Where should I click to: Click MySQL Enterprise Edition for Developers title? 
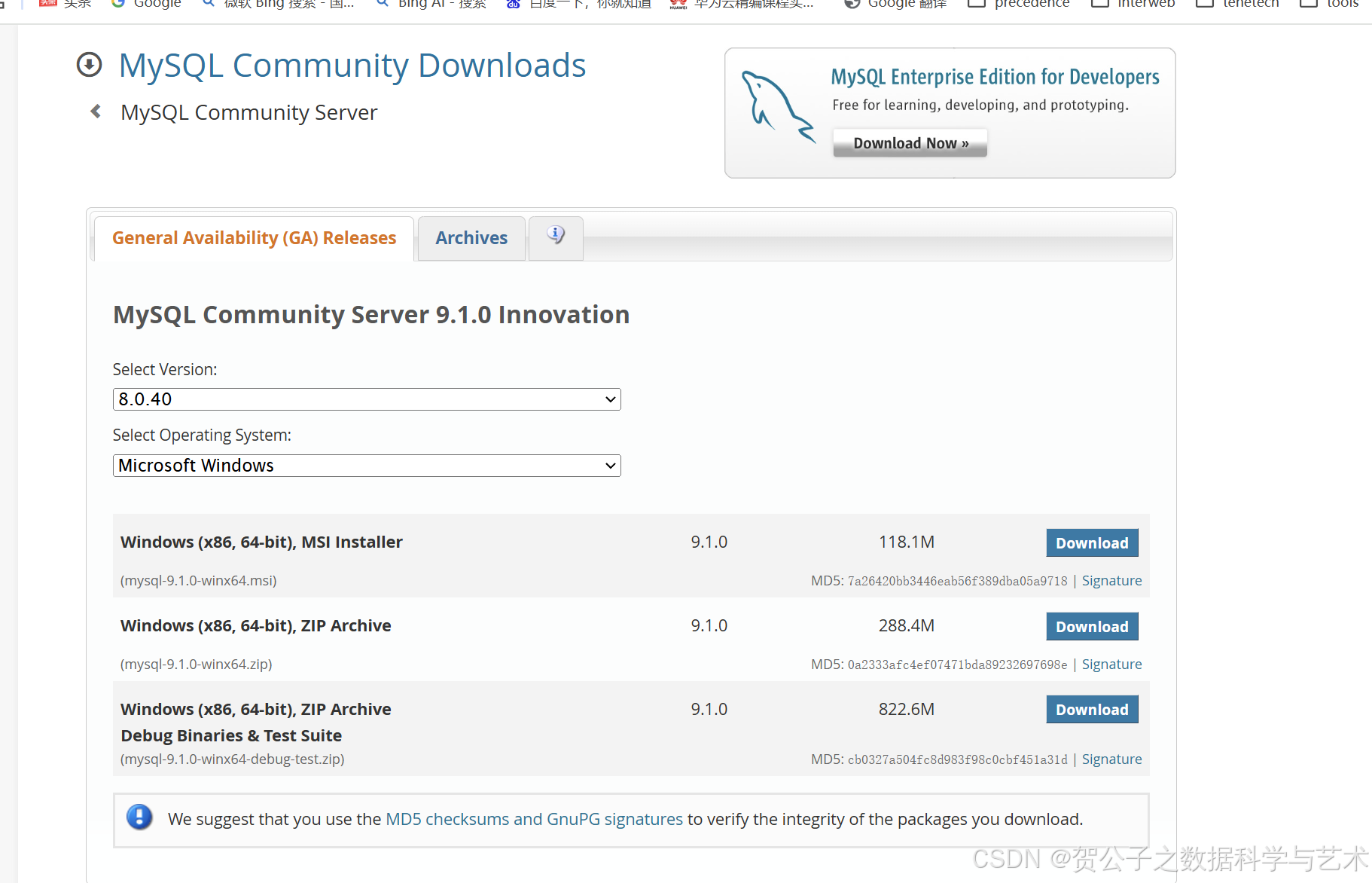point(995,77)
